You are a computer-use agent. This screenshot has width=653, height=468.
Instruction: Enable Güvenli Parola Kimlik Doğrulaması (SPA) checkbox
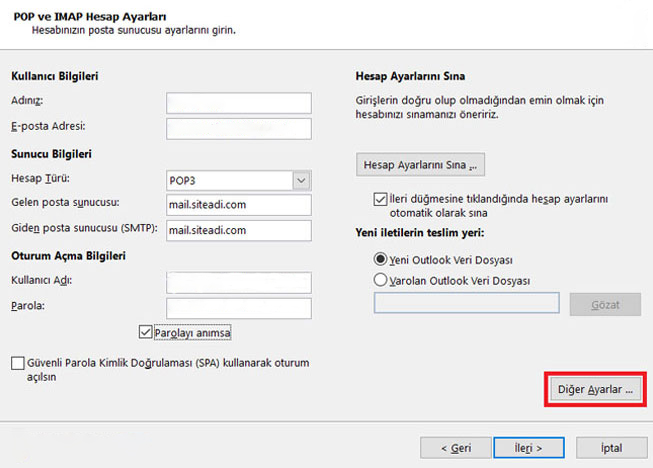coord(18,365)
